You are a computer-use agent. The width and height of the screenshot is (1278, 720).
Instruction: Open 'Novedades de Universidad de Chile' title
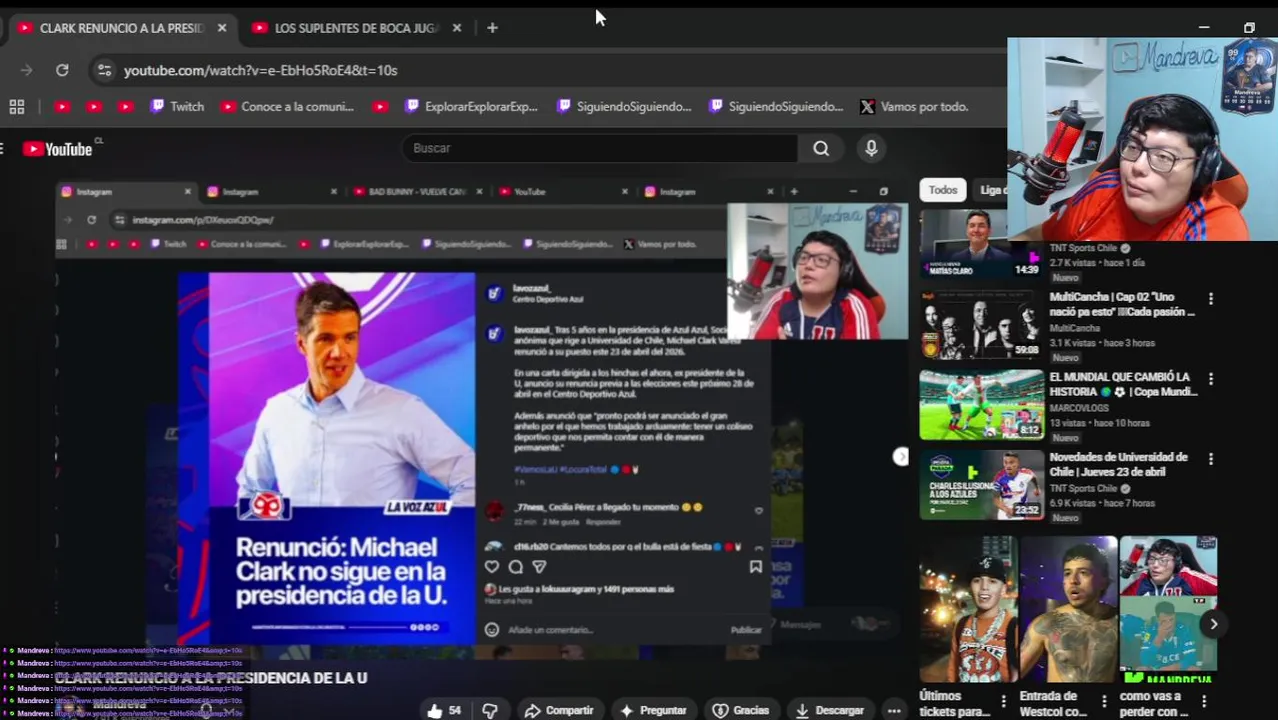click(1118, 464)
